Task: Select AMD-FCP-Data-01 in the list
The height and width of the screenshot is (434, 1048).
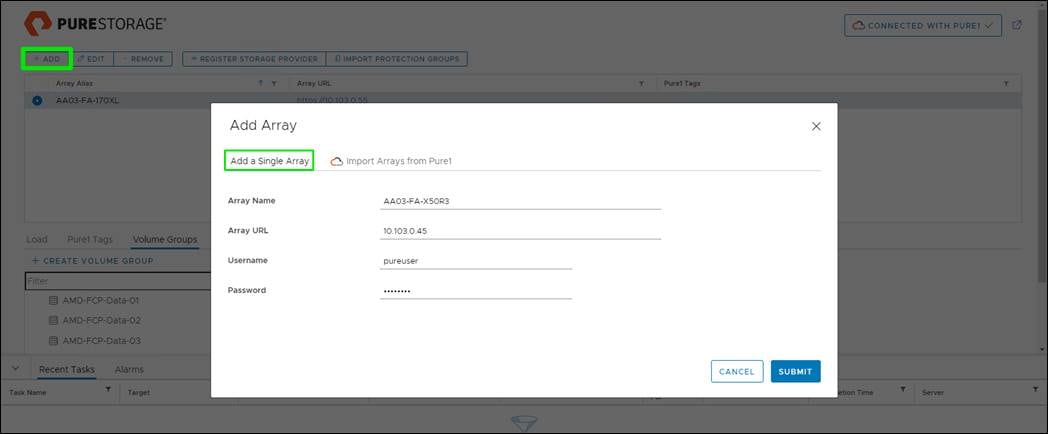Action: (x=100, y=301)
